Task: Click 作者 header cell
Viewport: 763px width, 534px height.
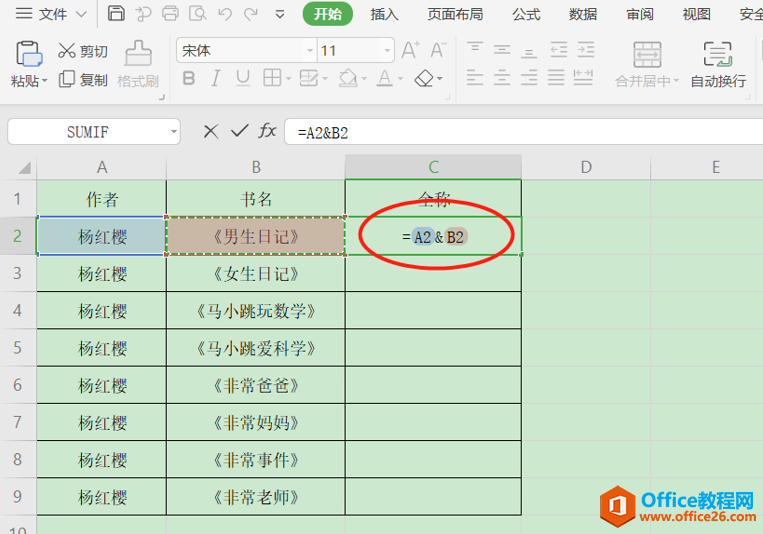Action: [x=102, y=199]
